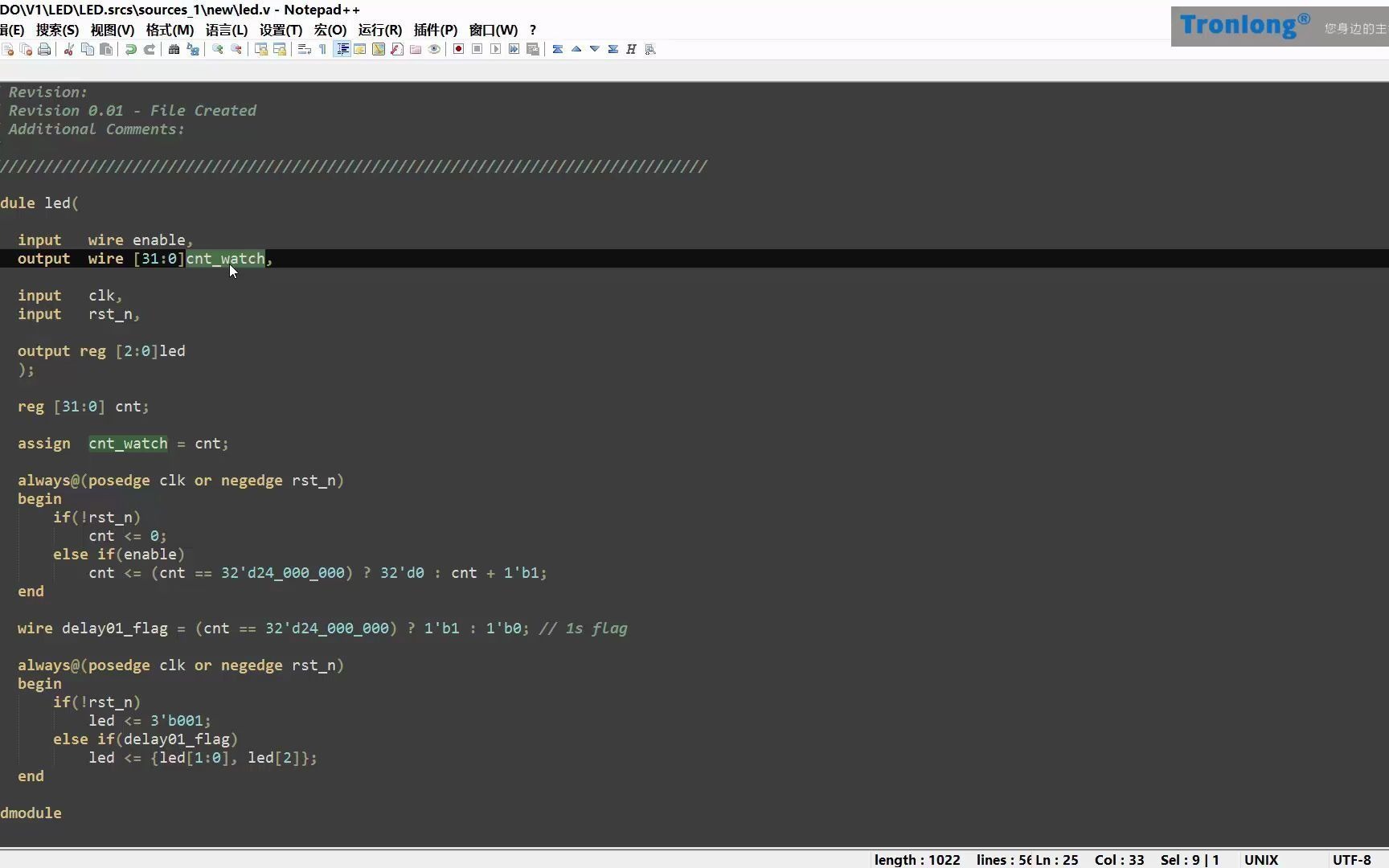
Task: Toggle show all characters pilcrow icon
Action: (x=323, y=50)
